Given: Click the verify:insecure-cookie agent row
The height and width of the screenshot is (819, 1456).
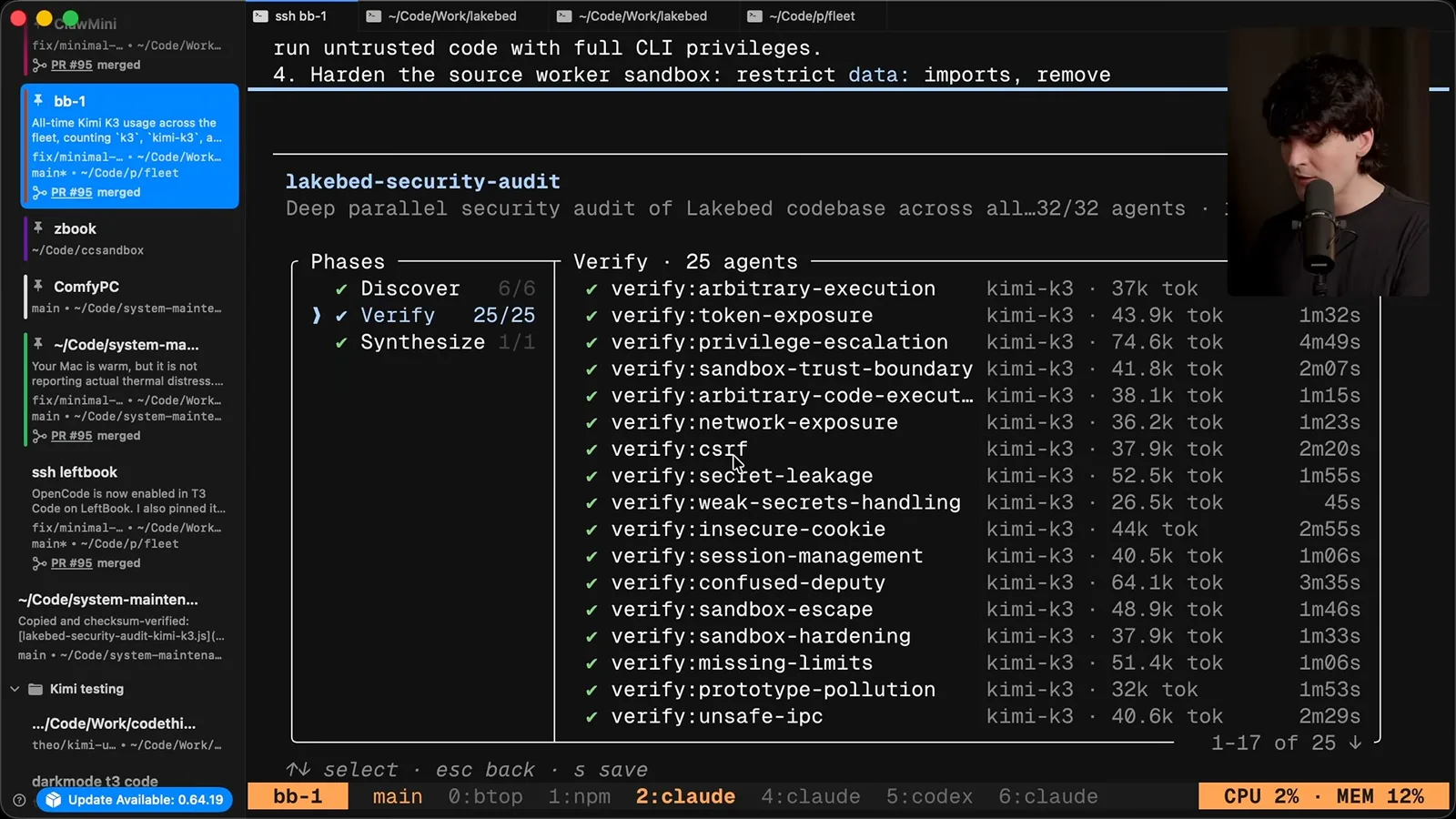Looking at the screenshot, I should tap(972, 530).
